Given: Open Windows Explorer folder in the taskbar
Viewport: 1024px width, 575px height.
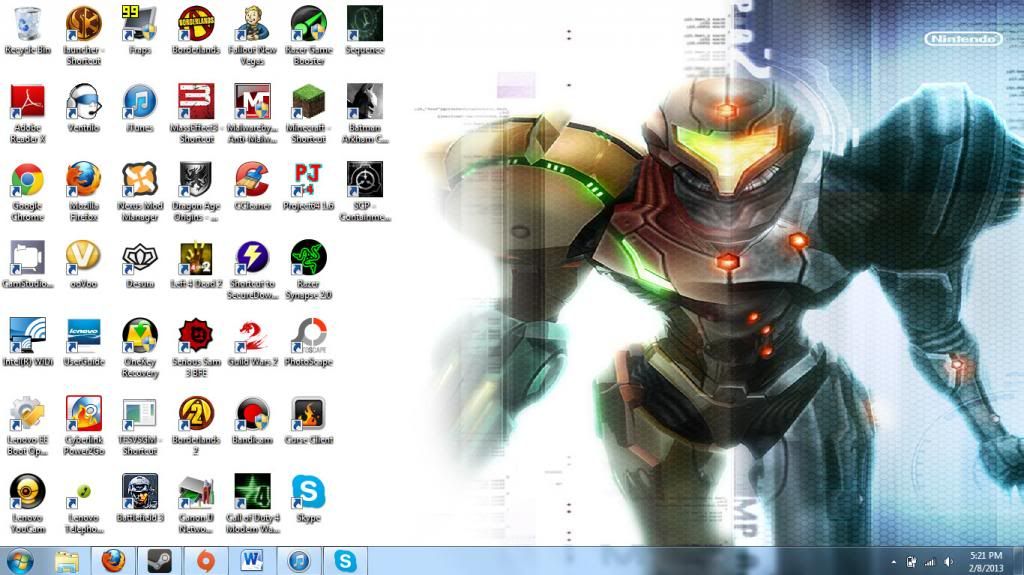Looking at the screenshot, I should (x=67, y=561).
